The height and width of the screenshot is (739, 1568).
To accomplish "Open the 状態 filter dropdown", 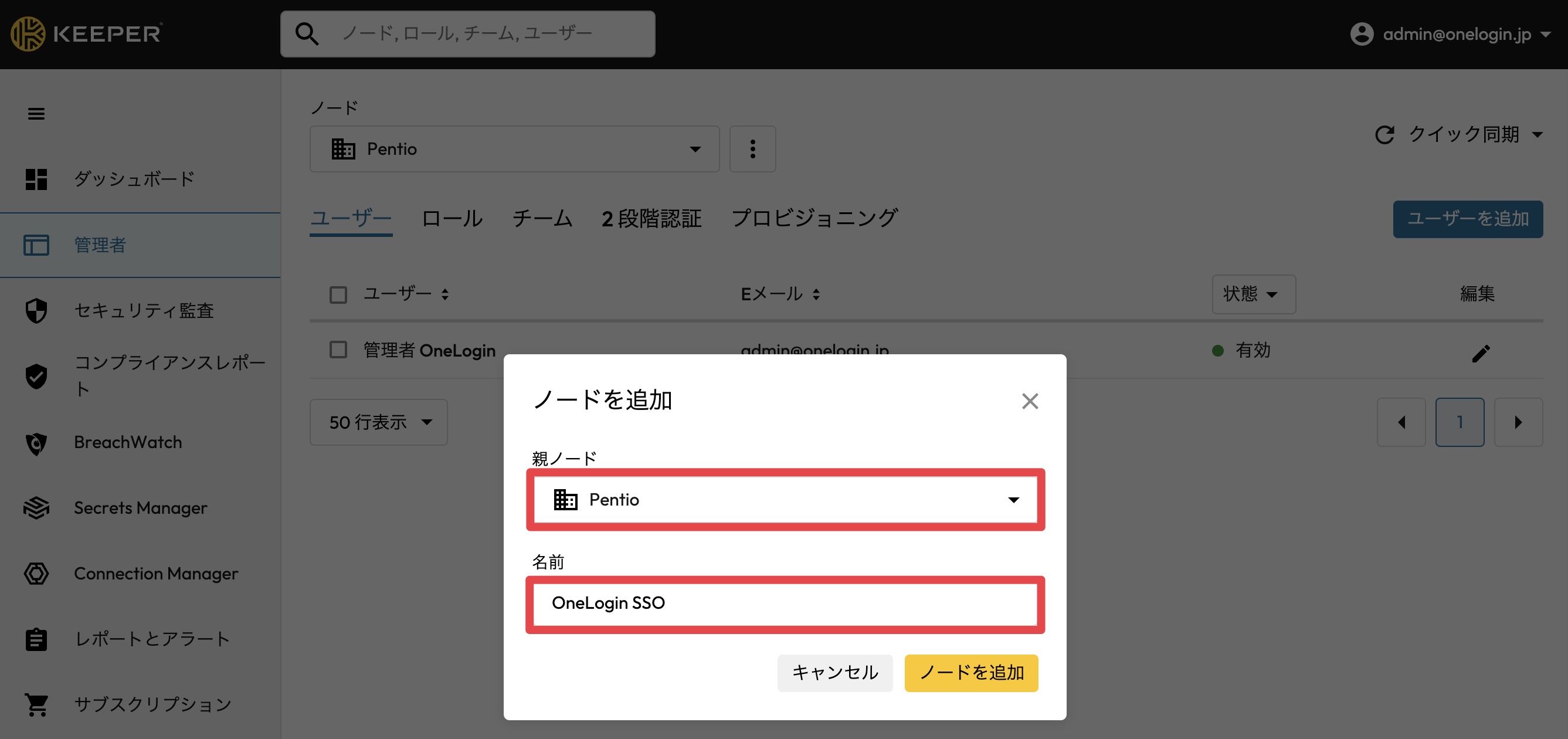I will [1253, 294].
